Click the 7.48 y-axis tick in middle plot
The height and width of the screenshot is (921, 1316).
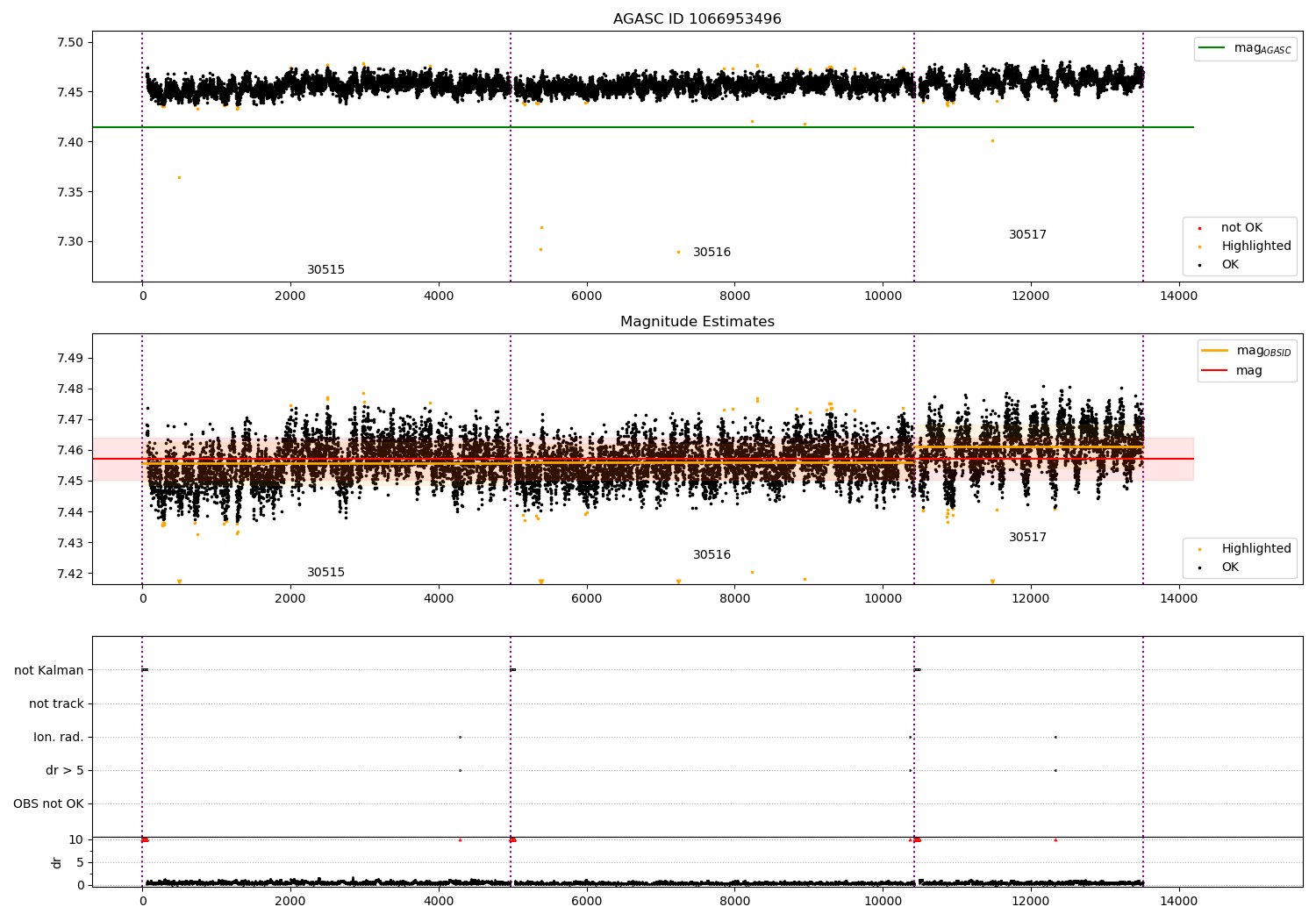[x=69, y=389]
